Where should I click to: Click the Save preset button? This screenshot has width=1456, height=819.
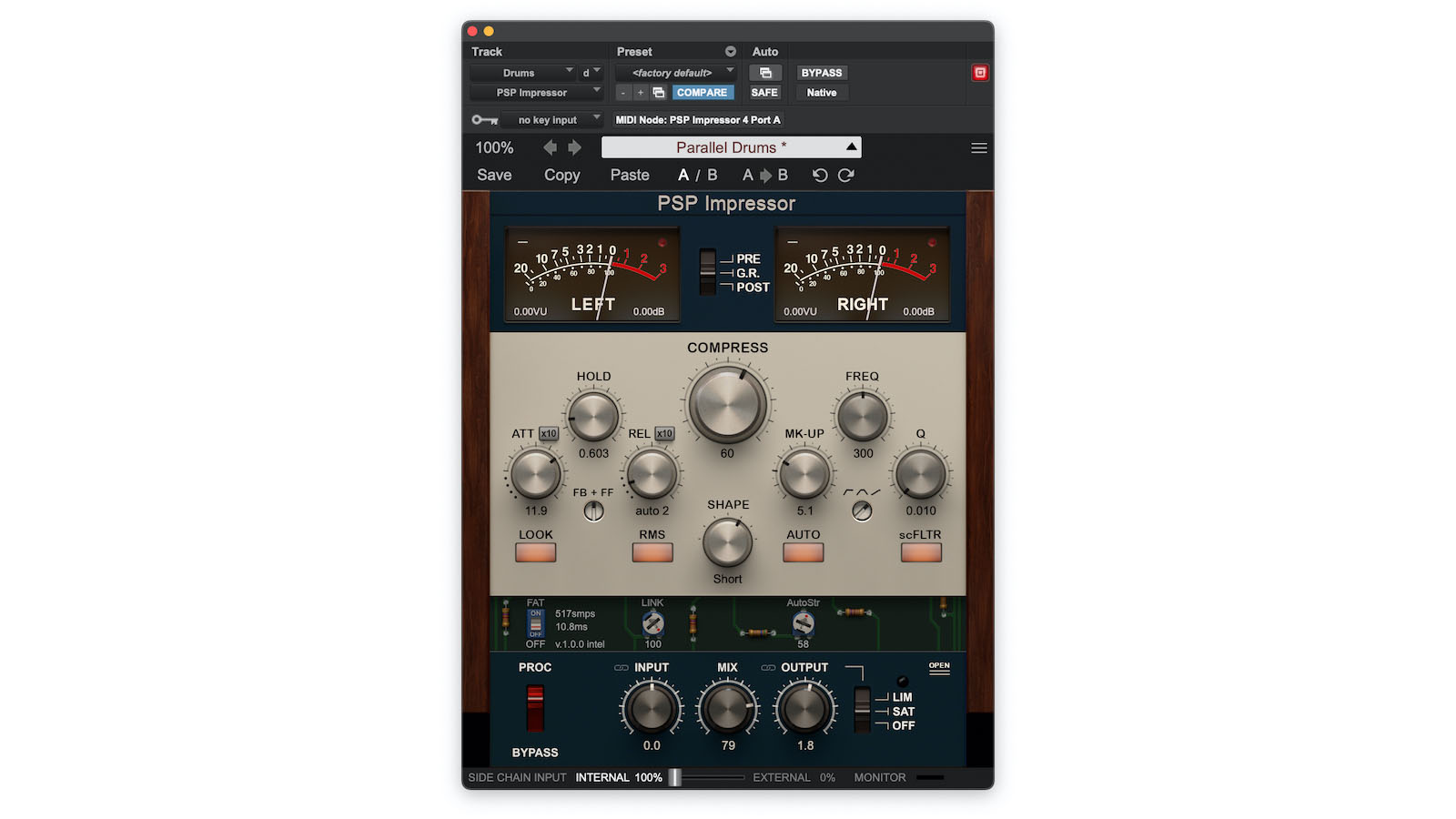point(493,175)
